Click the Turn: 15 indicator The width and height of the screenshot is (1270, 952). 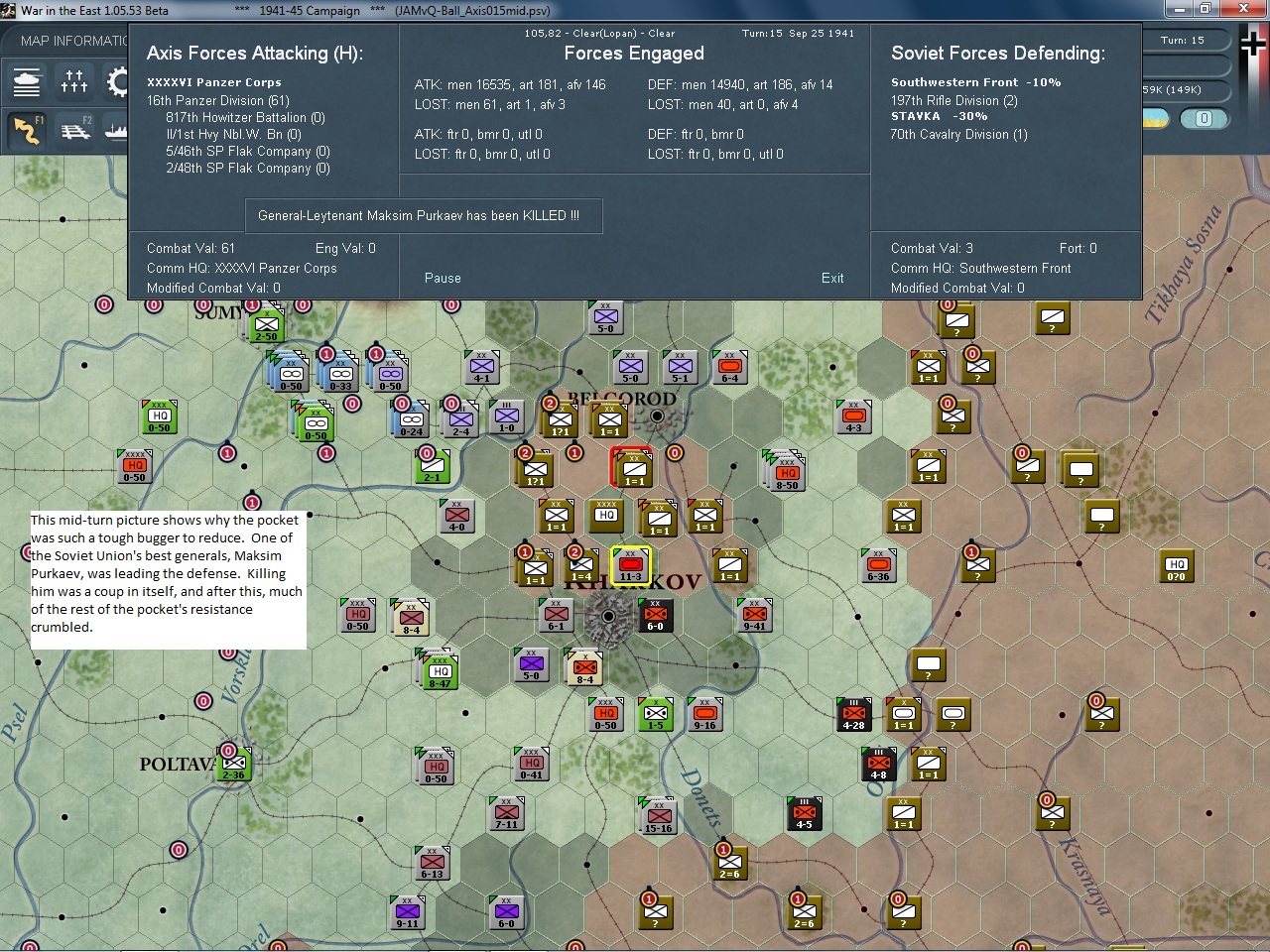[1183, 41]
